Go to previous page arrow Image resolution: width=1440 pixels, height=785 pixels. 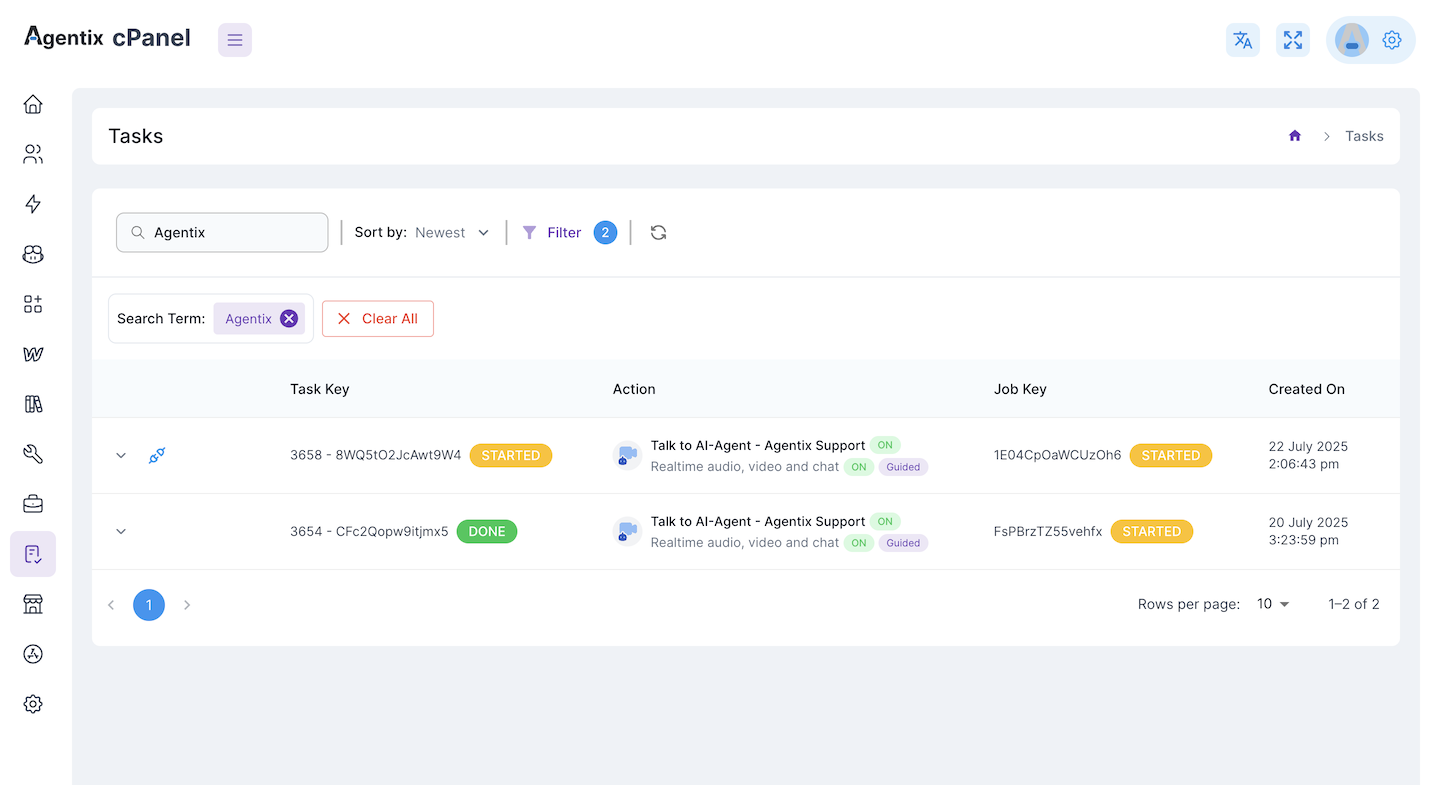(x=111, y=605)
